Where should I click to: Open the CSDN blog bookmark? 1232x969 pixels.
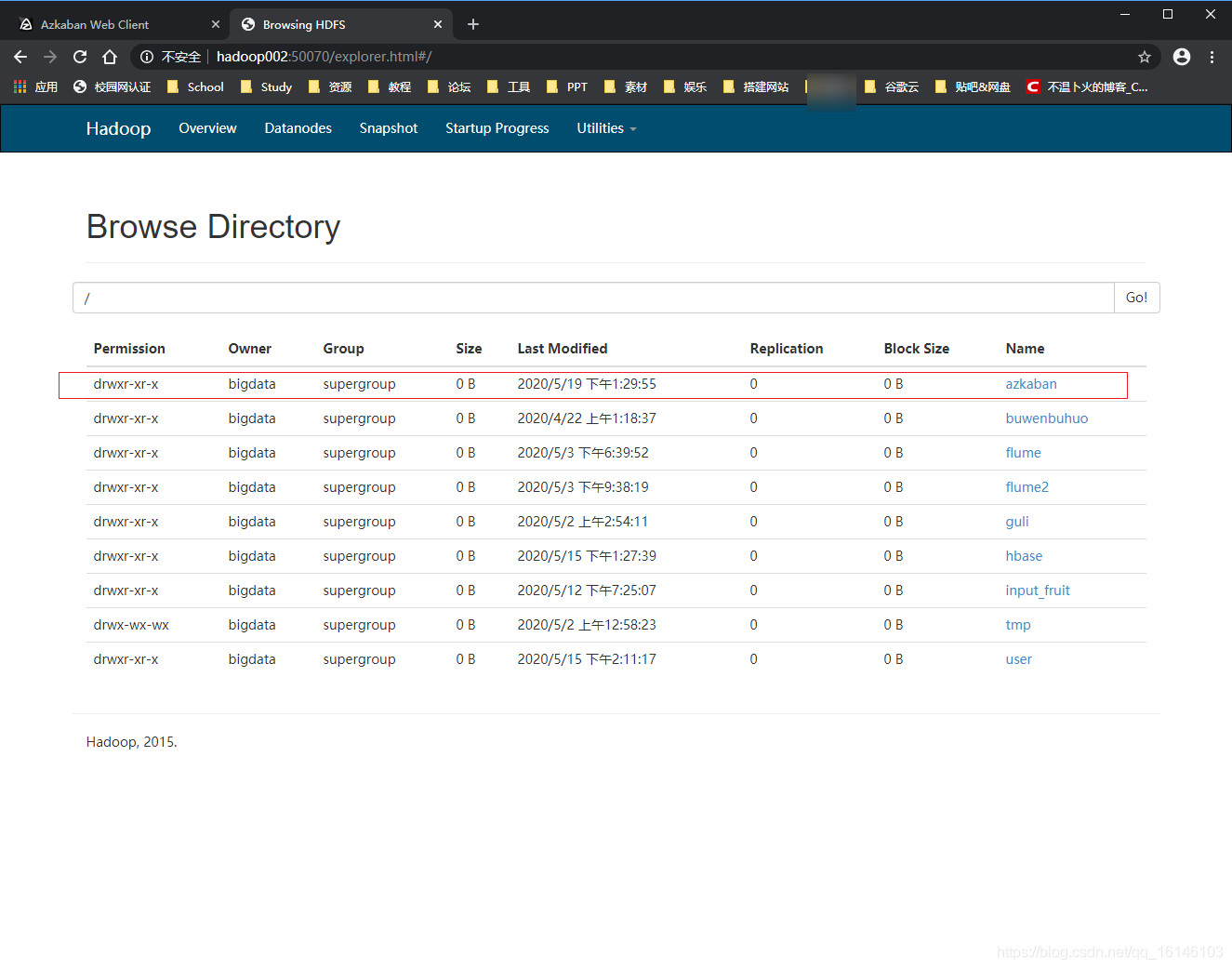1087,86
